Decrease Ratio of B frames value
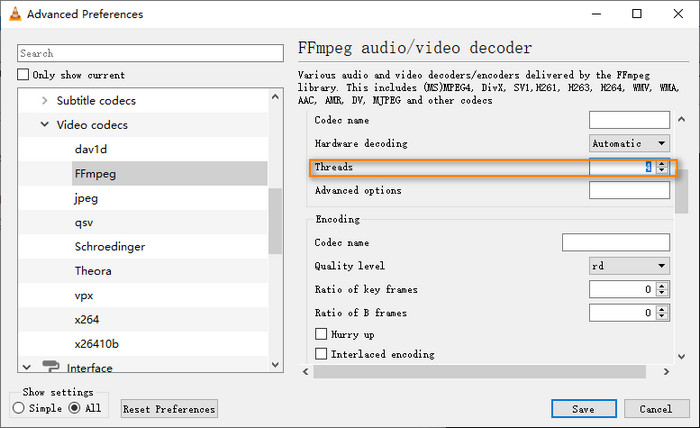The width and height of the screenshot is (700, 428). tap(662, 316)
